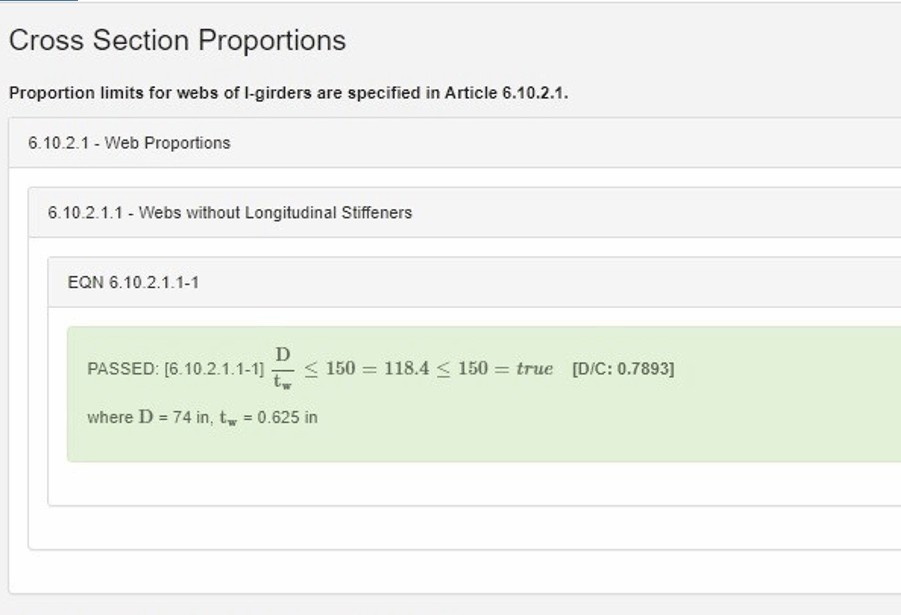Click the D over tw fraction
Image resolution: width=901 pixels, height=615 pixels.
[x=282, y=368]
